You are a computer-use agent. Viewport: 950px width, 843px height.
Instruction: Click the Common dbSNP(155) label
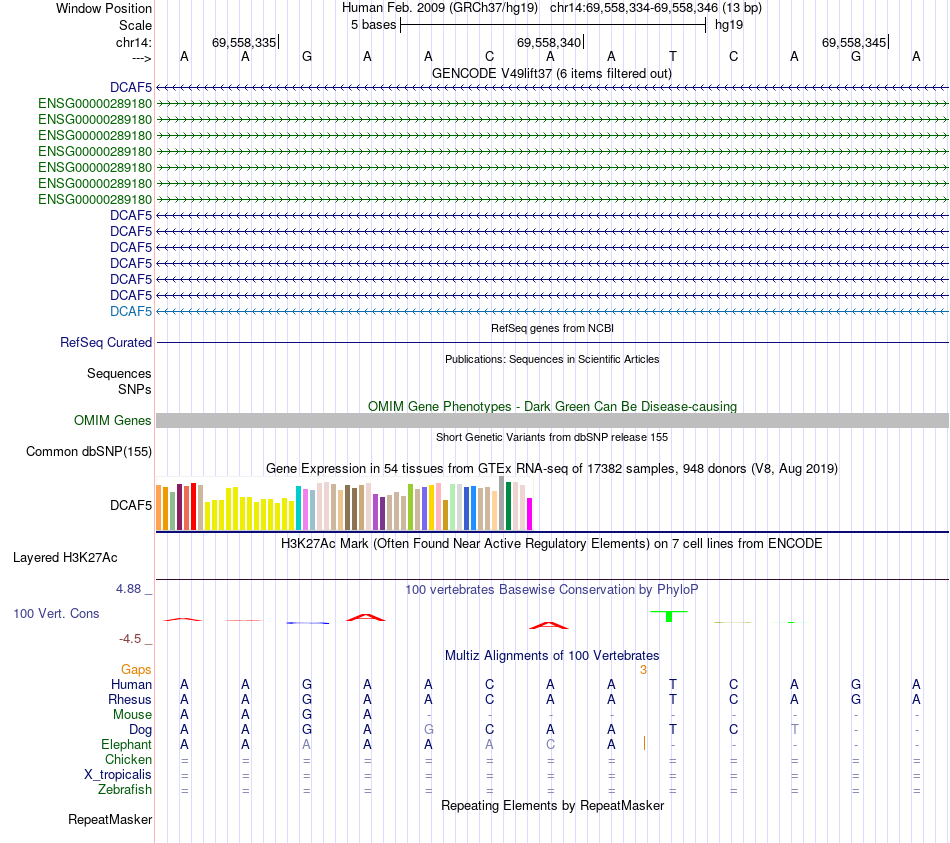pos(89,451)
